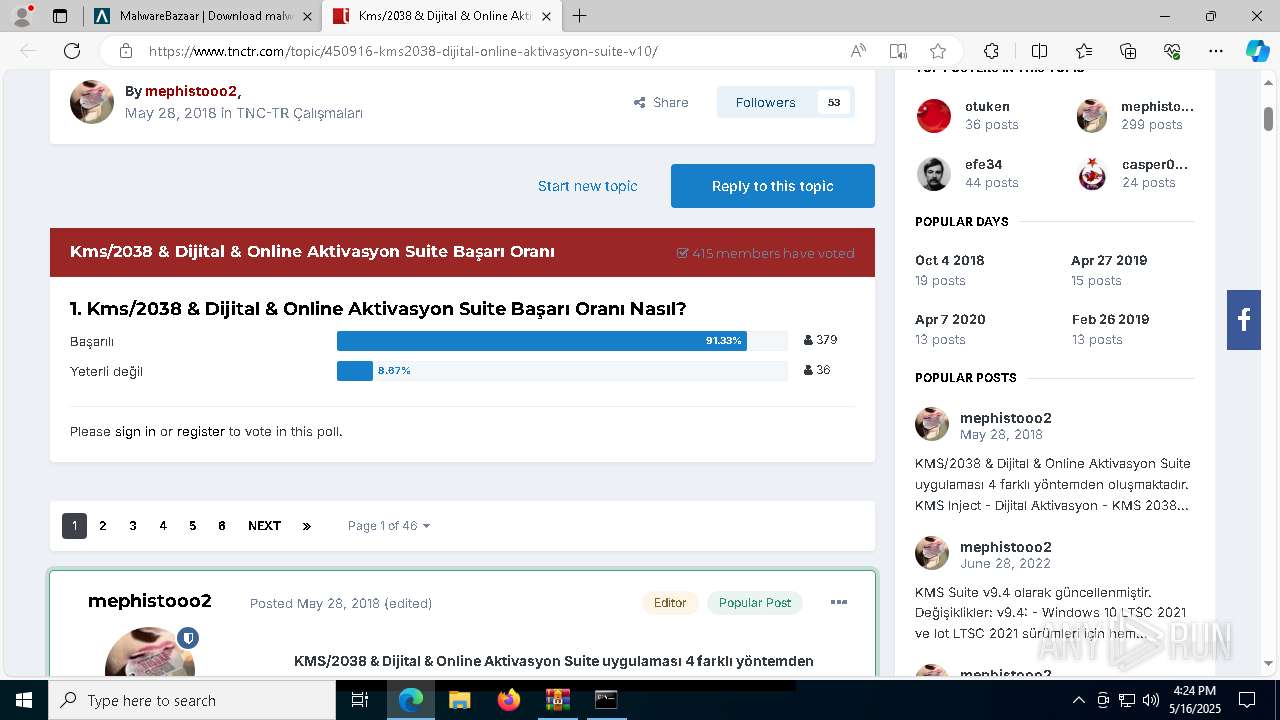Open Edge Settings and more menu

point(1216,51)
